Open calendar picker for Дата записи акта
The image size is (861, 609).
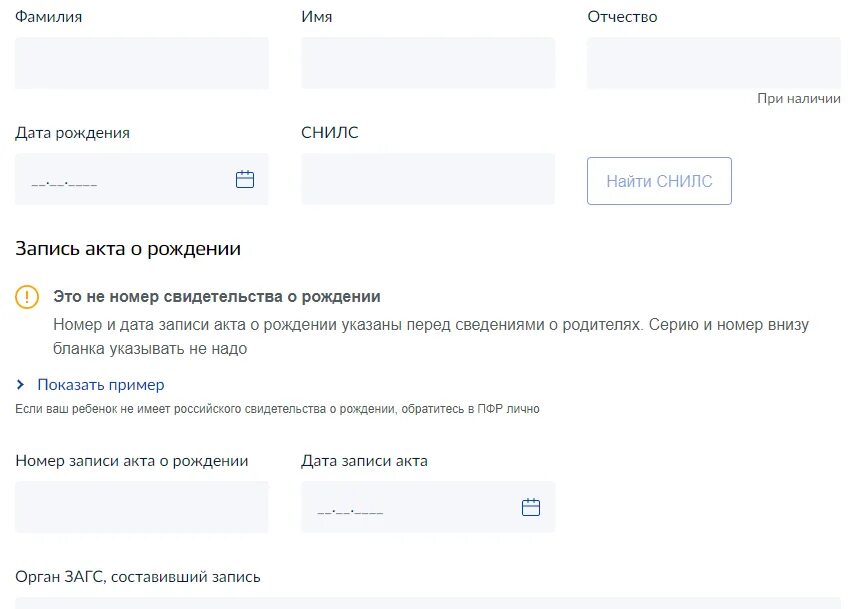pos(530,507)
